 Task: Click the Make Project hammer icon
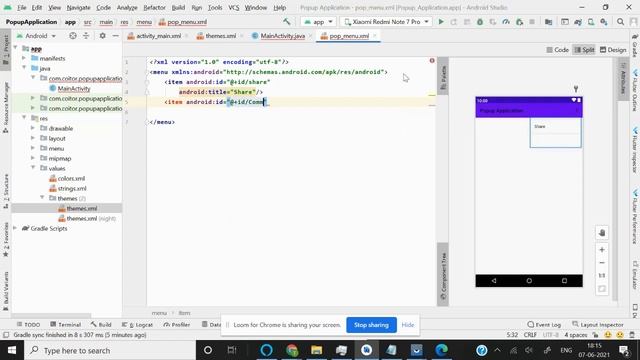pos(287,22)
